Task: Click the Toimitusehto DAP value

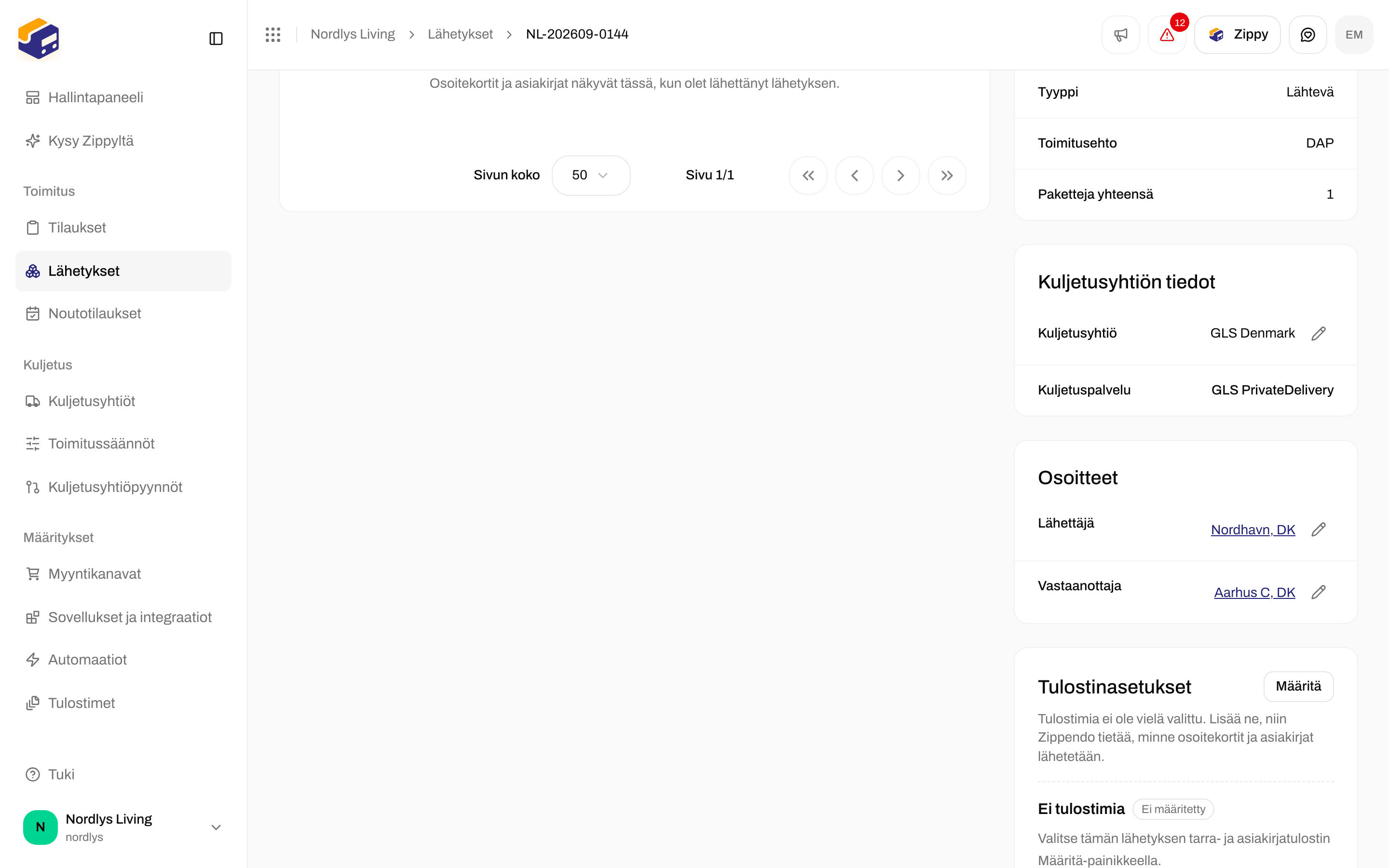Action: (1320, 144)
